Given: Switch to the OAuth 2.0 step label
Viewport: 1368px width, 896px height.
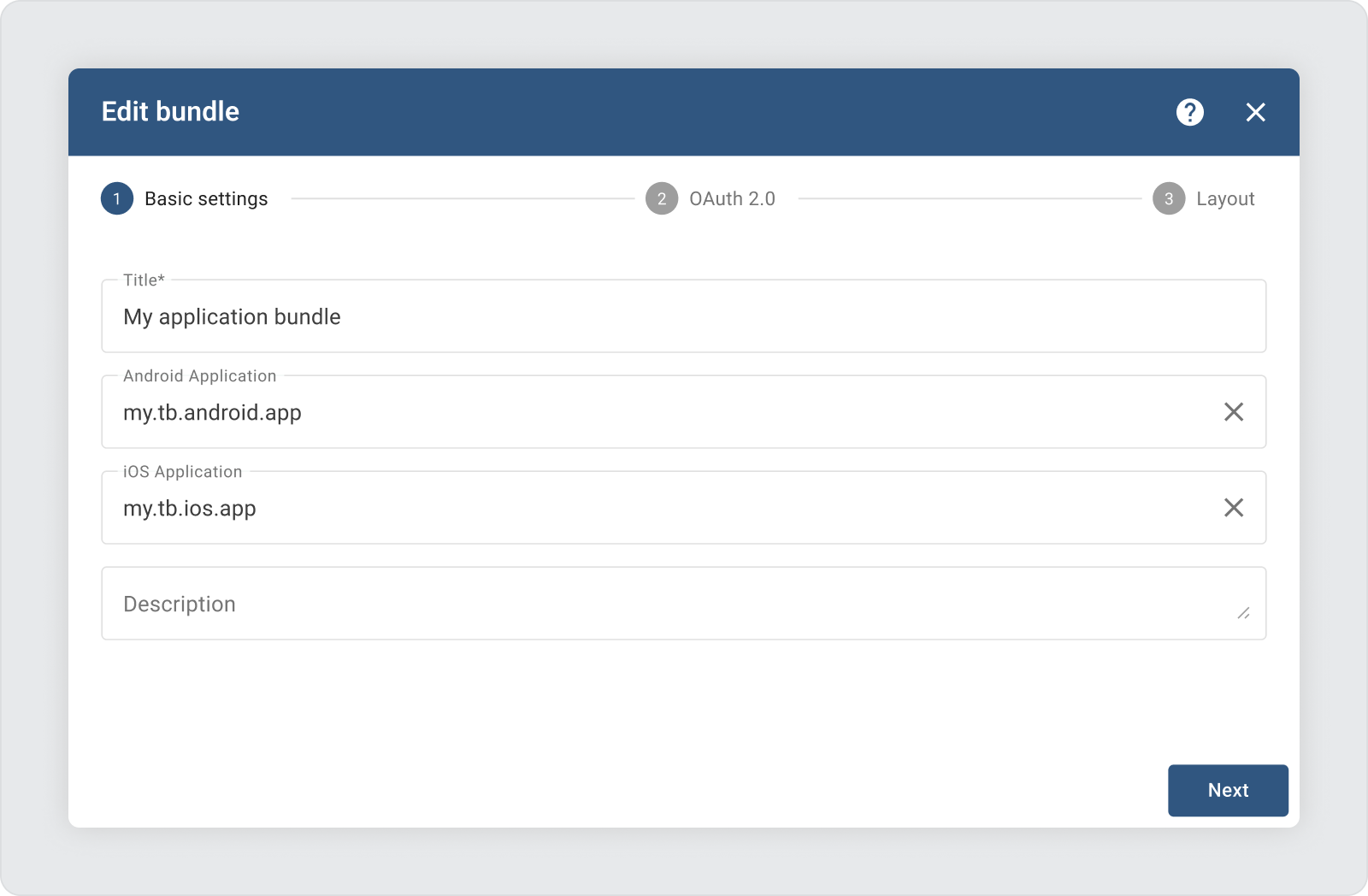Looking at the screenshot, I should tap(732, 198).
